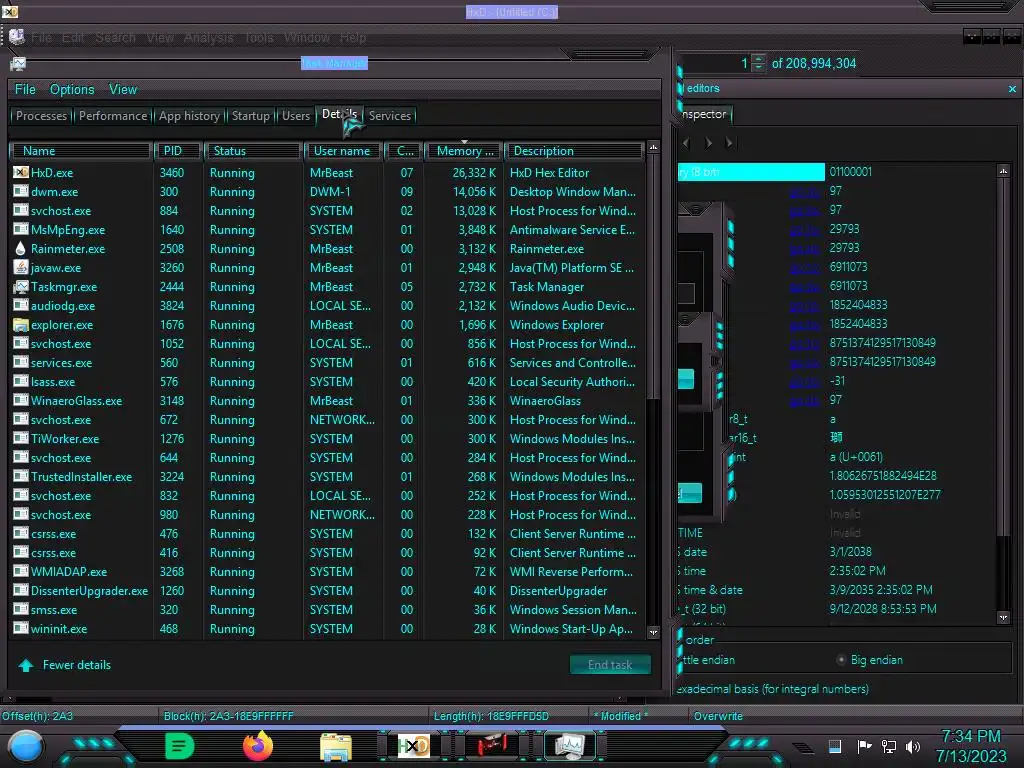The width and height of the screenshot is (1024, 768).
Task: Sort by the PID column header
Action: 178,151
